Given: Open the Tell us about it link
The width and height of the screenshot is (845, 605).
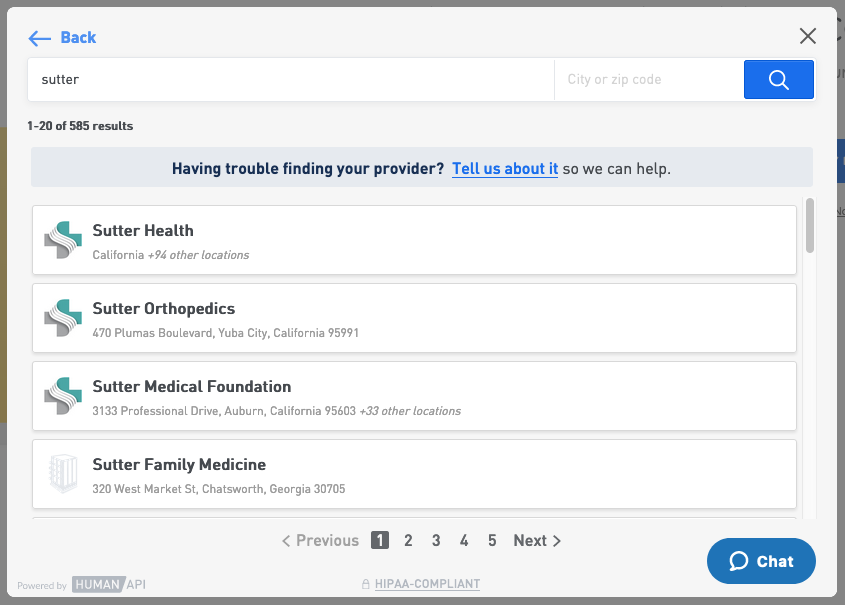Looking at the screenshot, I should point(505,169).
